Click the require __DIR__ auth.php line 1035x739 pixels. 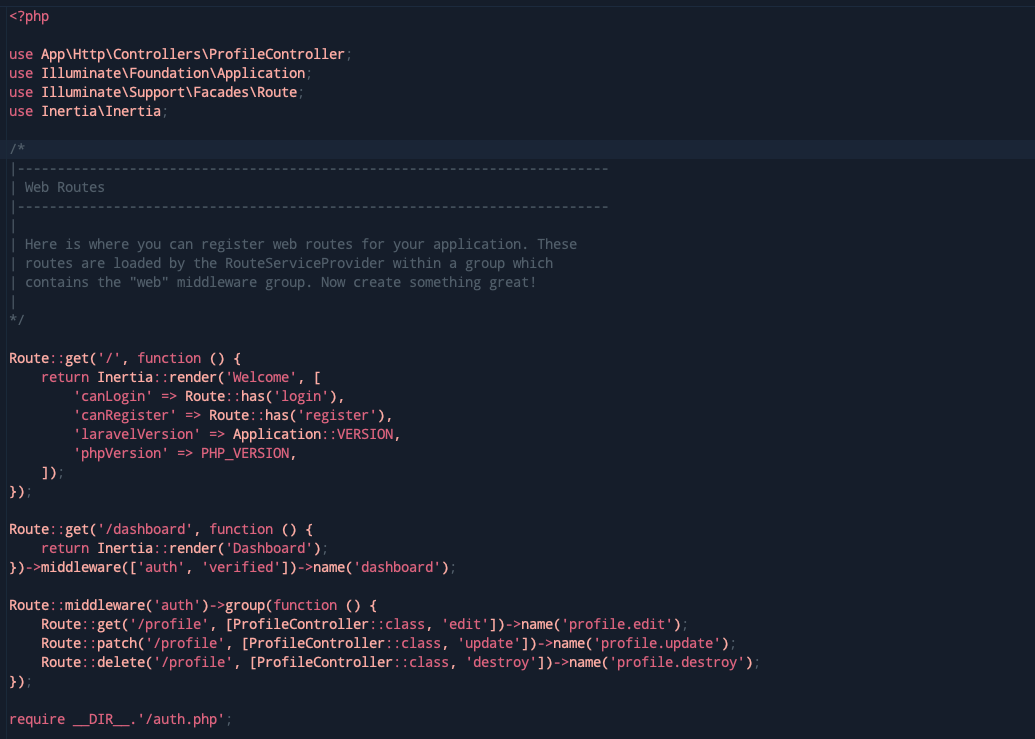(x=120, y=719)
